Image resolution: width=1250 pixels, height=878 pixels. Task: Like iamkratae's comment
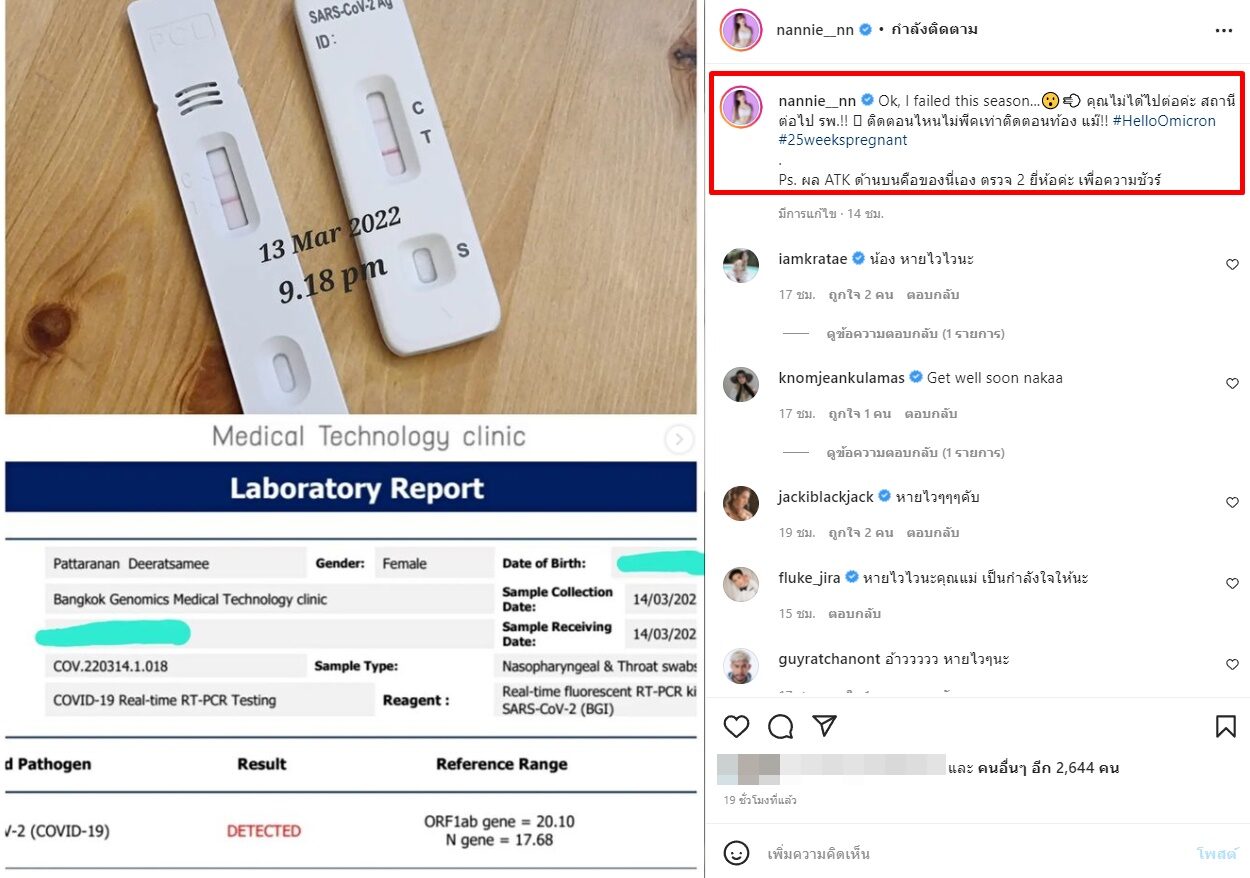pos(1232,265)
